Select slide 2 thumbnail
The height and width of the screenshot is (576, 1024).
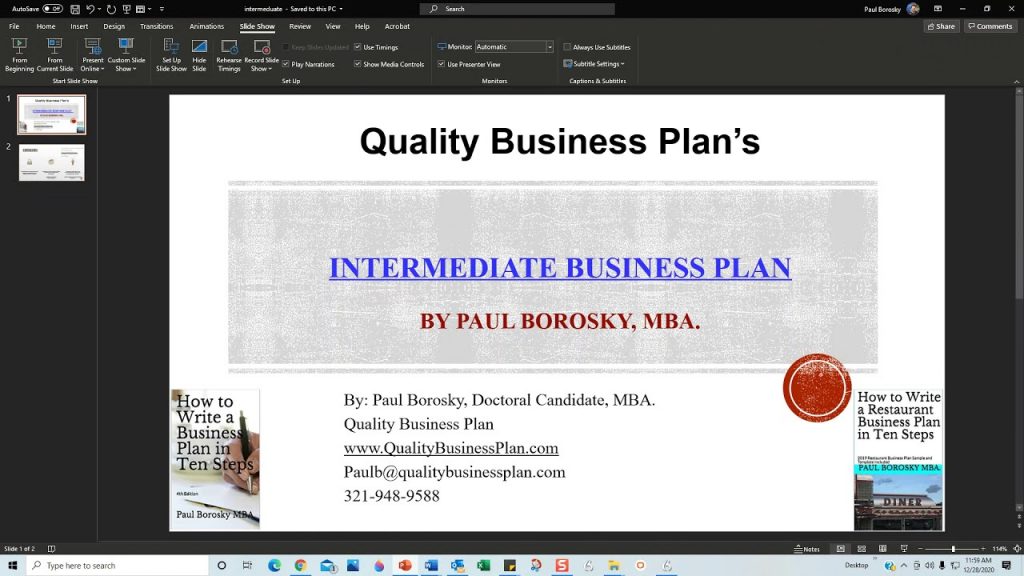(x=52, y=162)
